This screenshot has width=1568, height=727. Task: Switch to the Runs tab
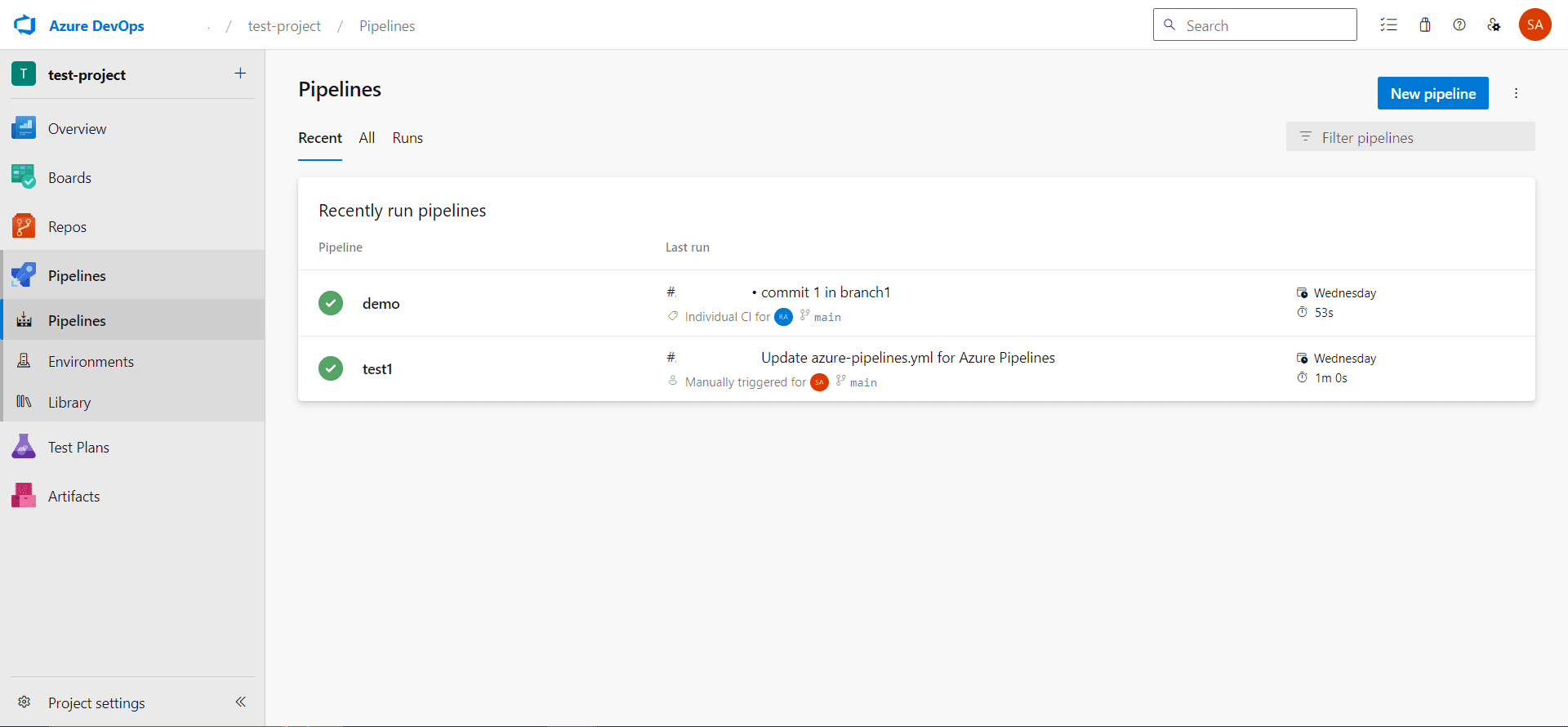(408, 138)
